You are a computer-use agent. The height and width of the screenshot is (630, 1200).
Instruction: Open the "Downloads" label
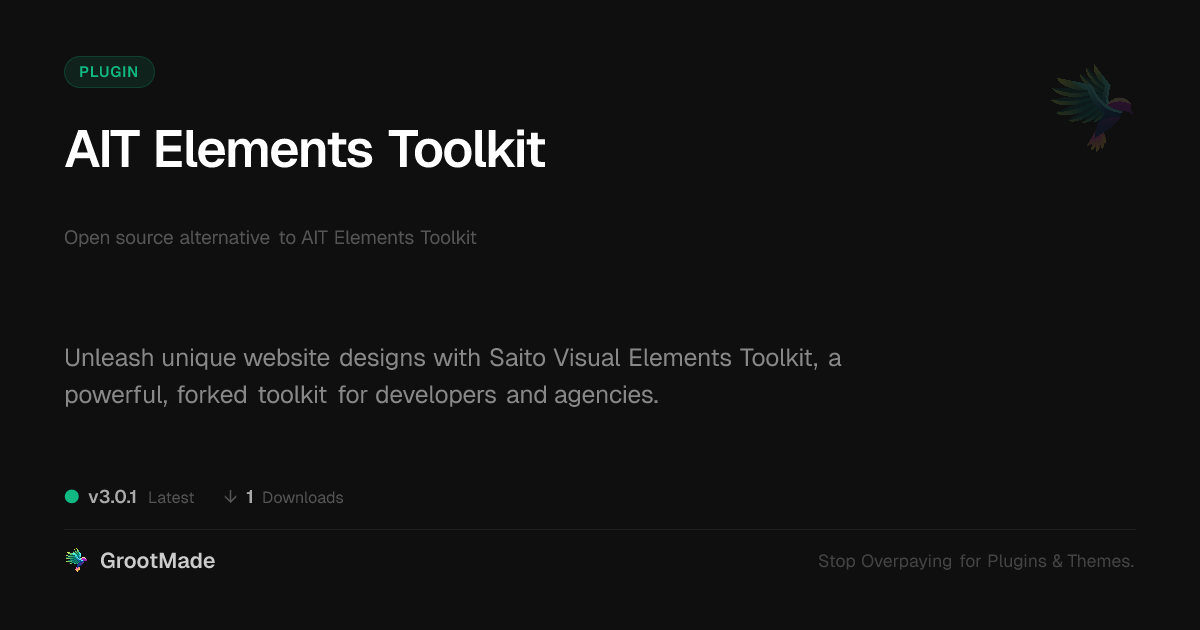[302, 497]
